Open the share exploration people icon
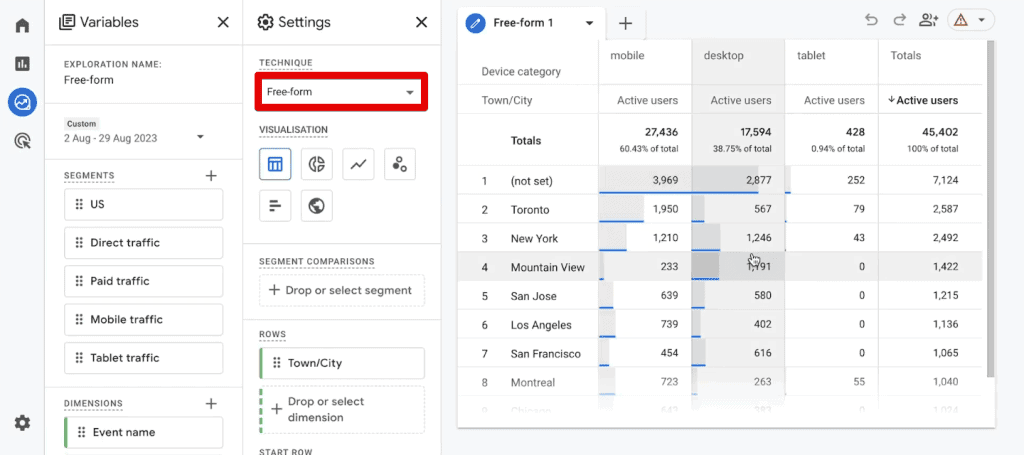1024x455 pixels. (x=928, y=20)
